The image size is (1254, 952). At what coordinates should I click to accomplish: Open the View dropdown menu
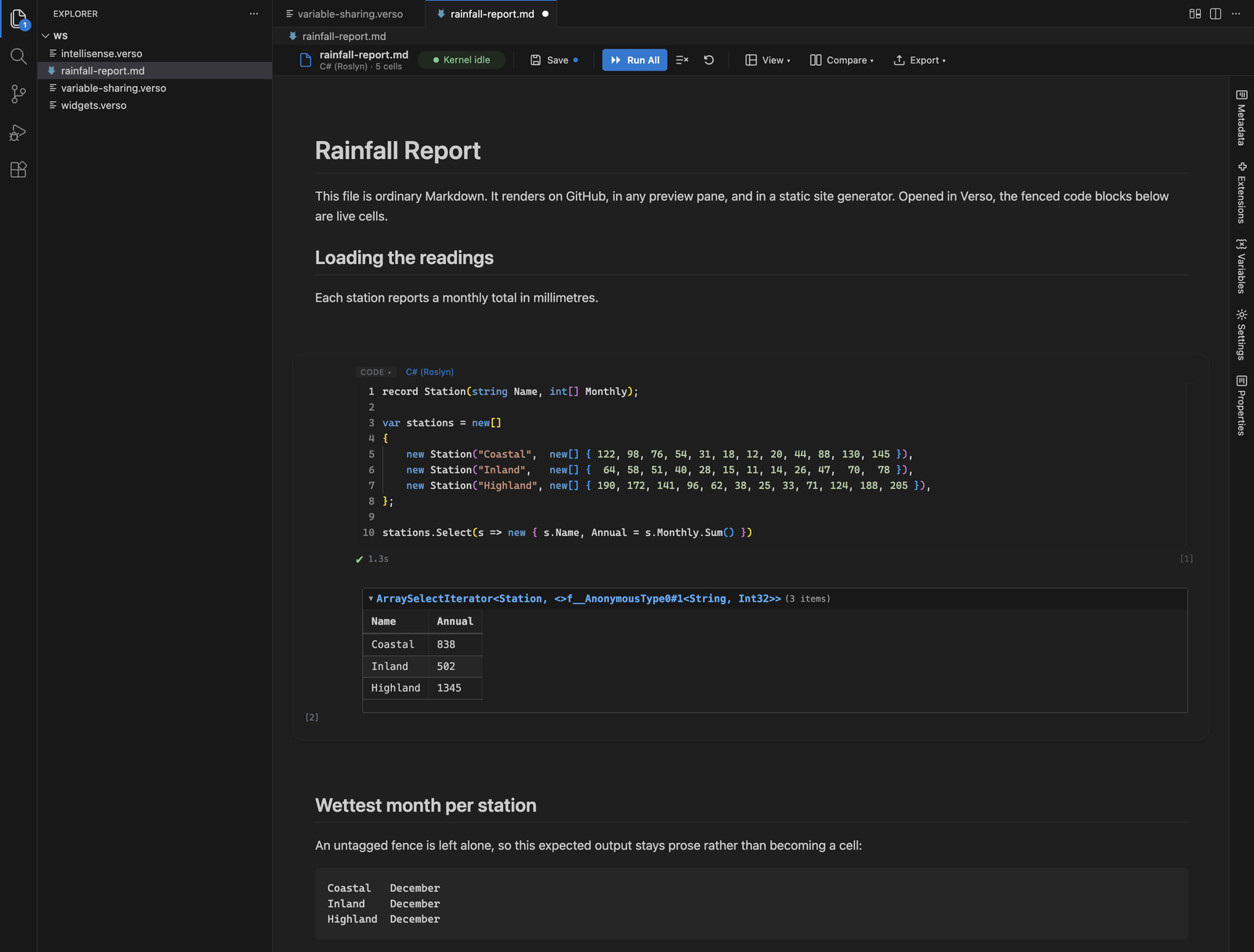(767, 60)
